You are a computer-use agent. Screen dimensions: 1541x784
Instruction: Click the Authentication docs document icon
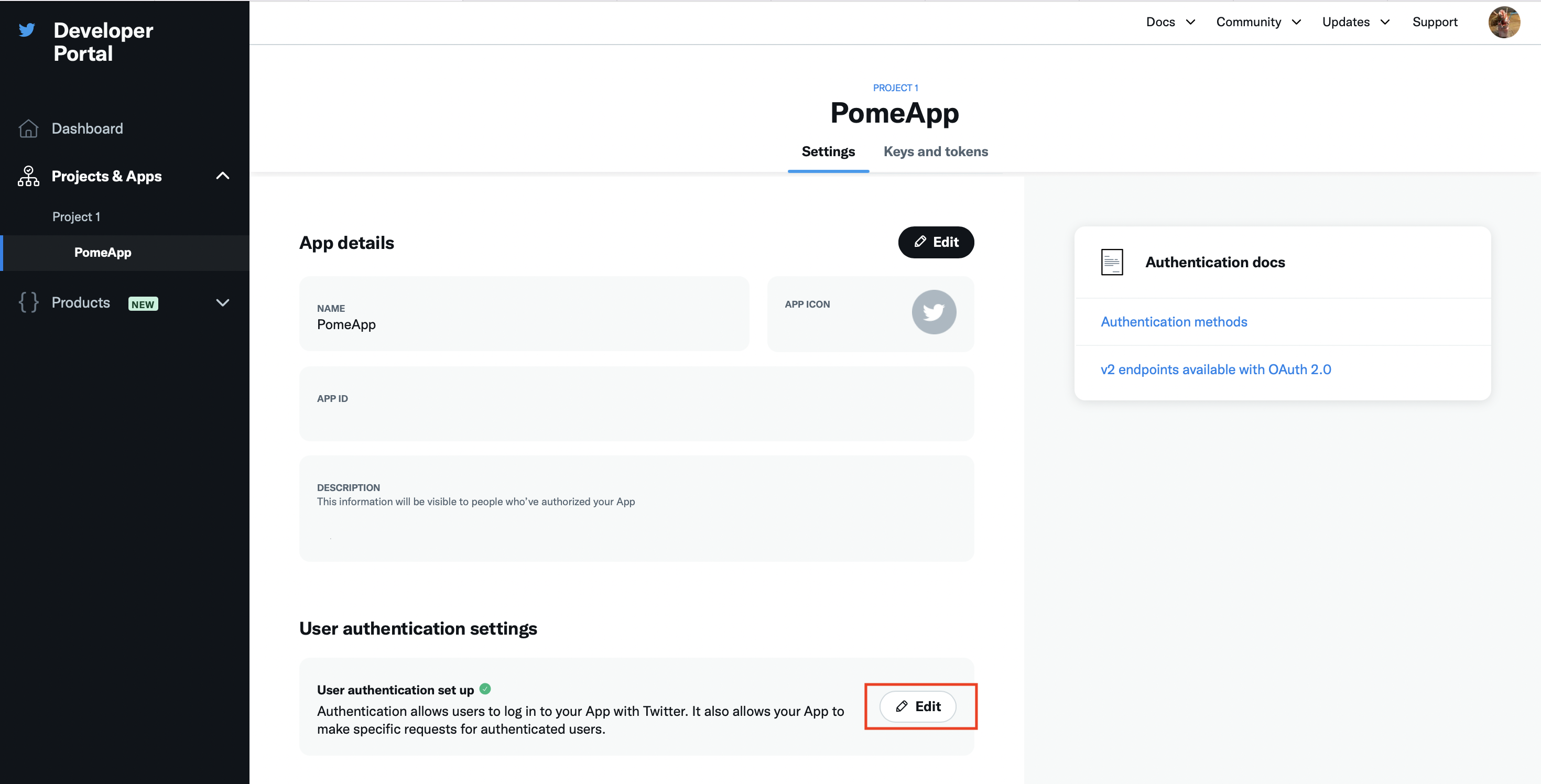pyautogui.click(x=1112, y=262)
